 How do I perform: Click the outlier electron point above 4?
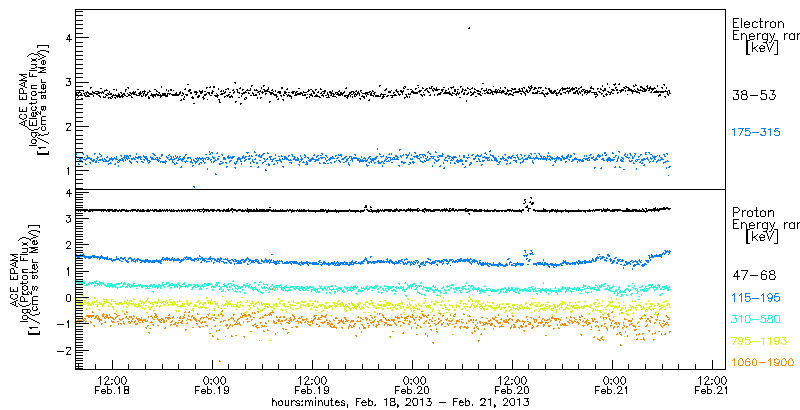tap(469, 28)
